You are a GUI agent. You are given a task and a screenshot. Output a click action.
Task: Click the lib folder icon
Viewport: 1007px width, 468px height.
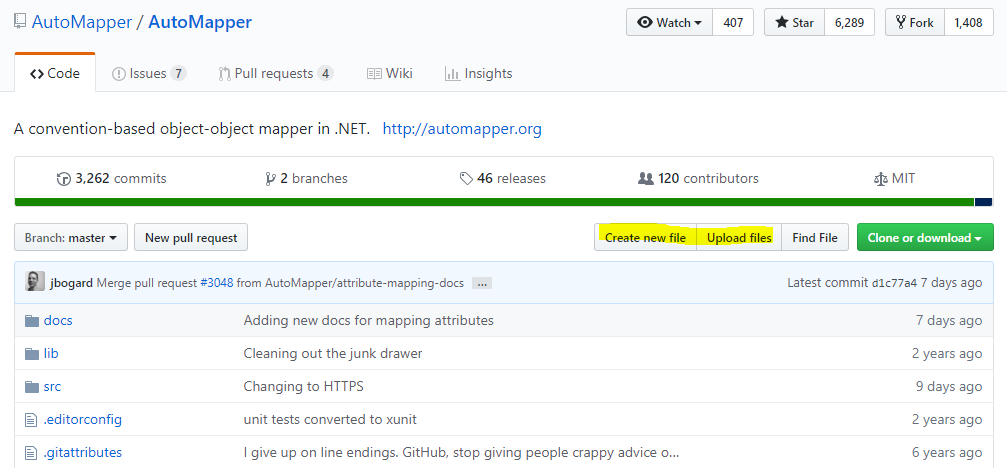[32, 354]
